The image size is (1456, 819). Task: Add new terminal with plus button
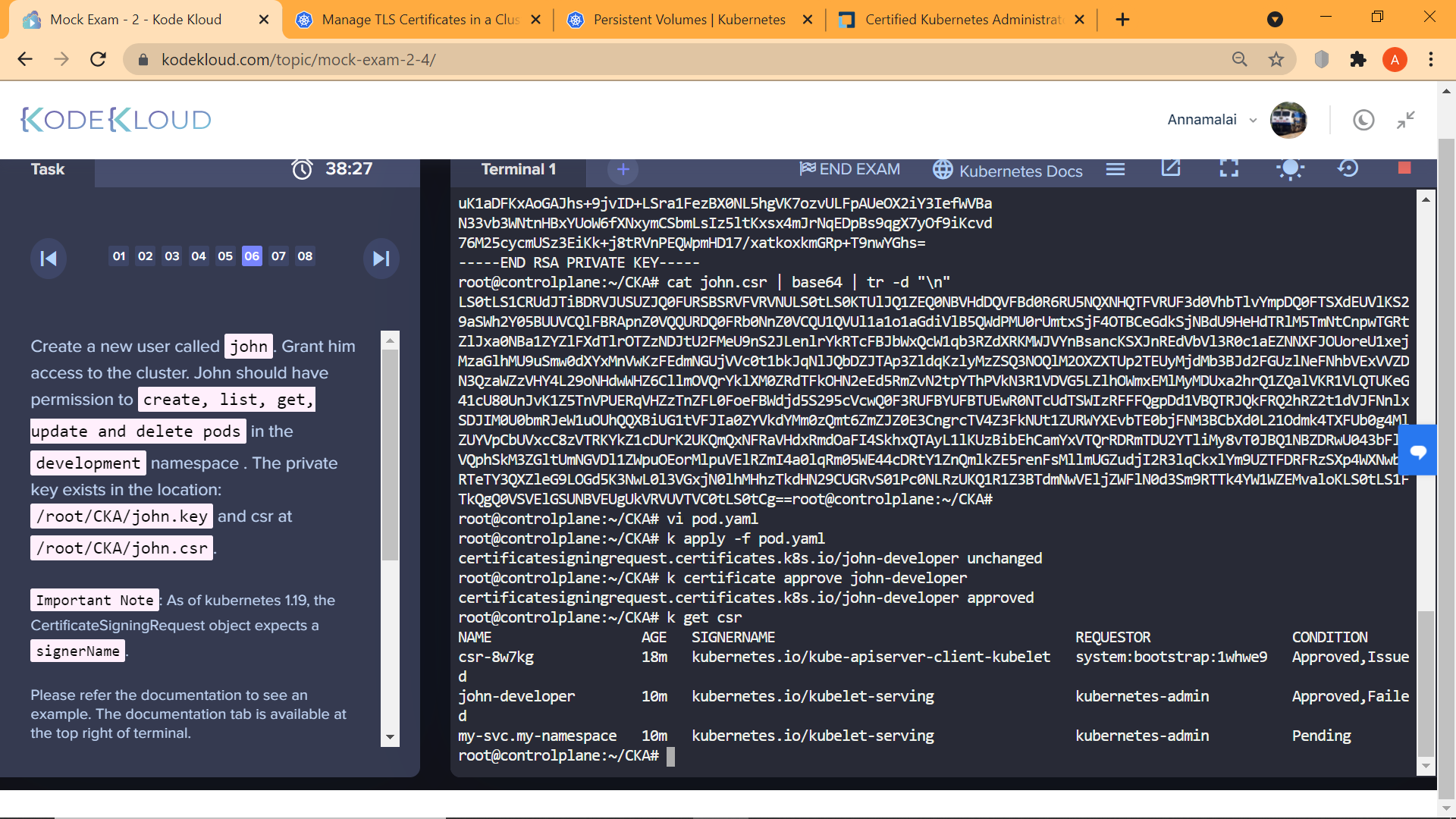(x=623, y=170)
